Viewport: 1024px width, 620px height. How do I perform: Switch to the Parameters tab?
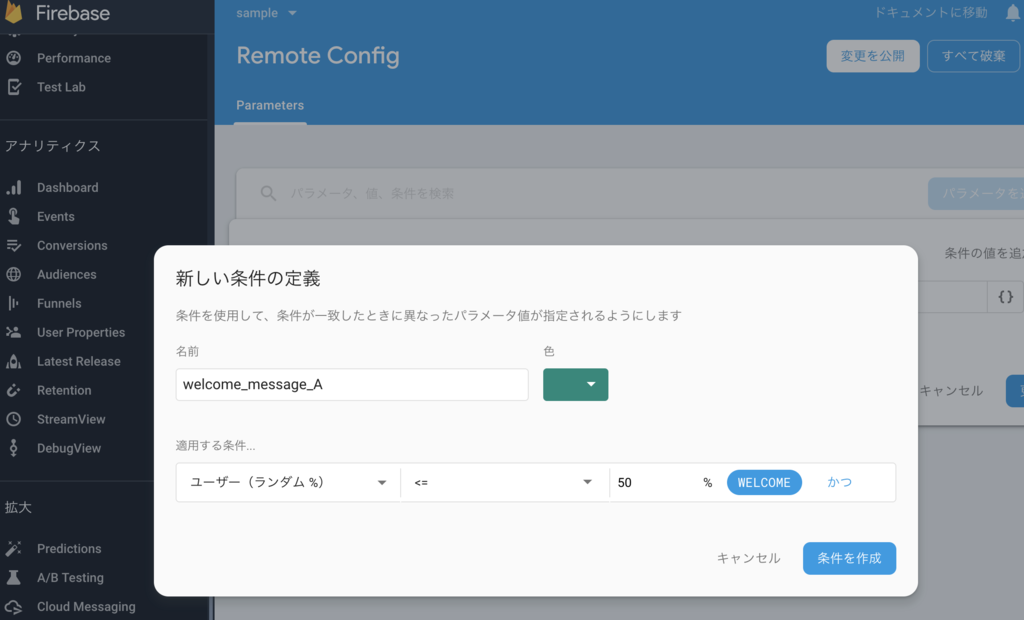[270, 105]
